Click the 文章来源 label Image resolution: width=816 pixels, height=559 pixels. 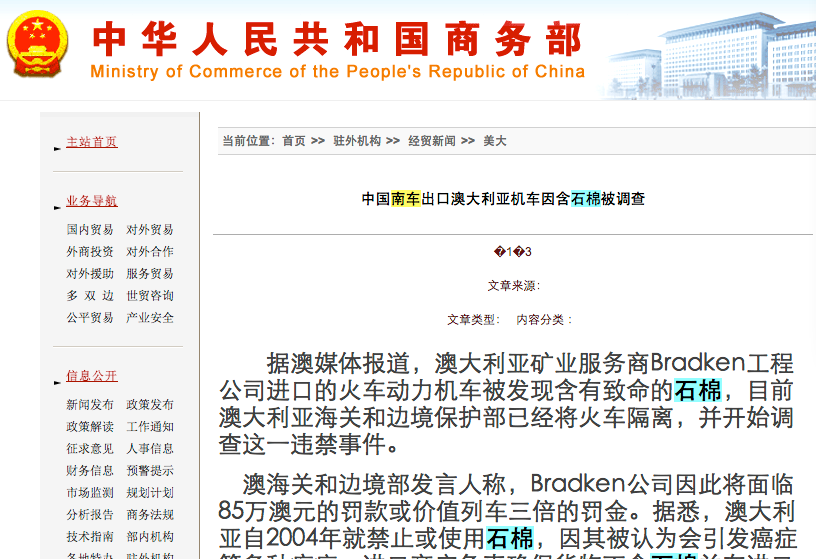[514, 286]
